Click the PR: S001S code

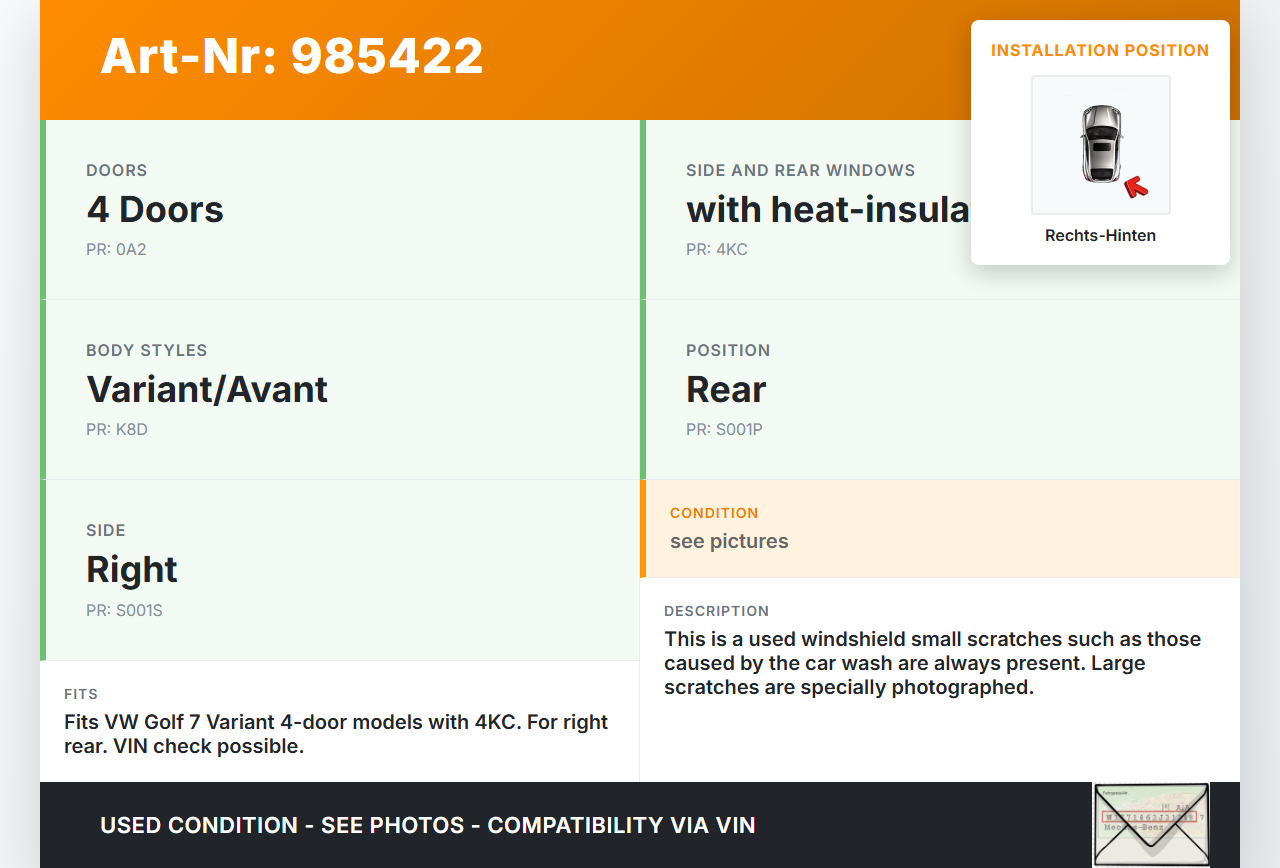[124, 609]
